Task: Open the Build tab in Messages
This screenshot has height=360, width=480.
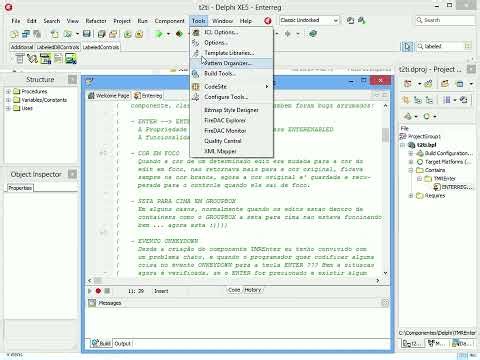Action: (101, 343)
